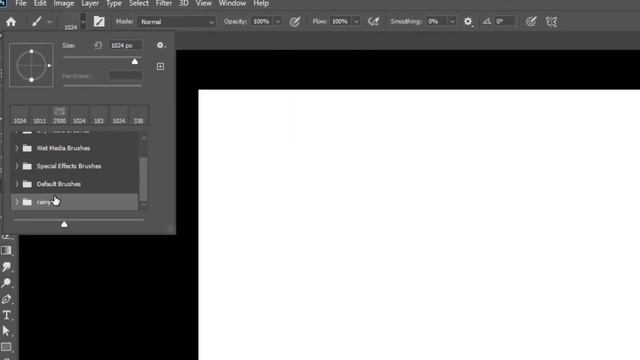
Task: Open the painting Mode dropdown
Action: pyautogui.click(x=177, y=22)
